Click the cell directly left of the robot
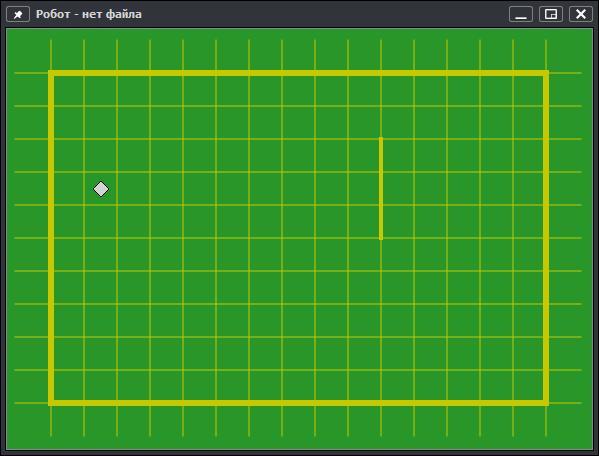 (x=68, y=189)
